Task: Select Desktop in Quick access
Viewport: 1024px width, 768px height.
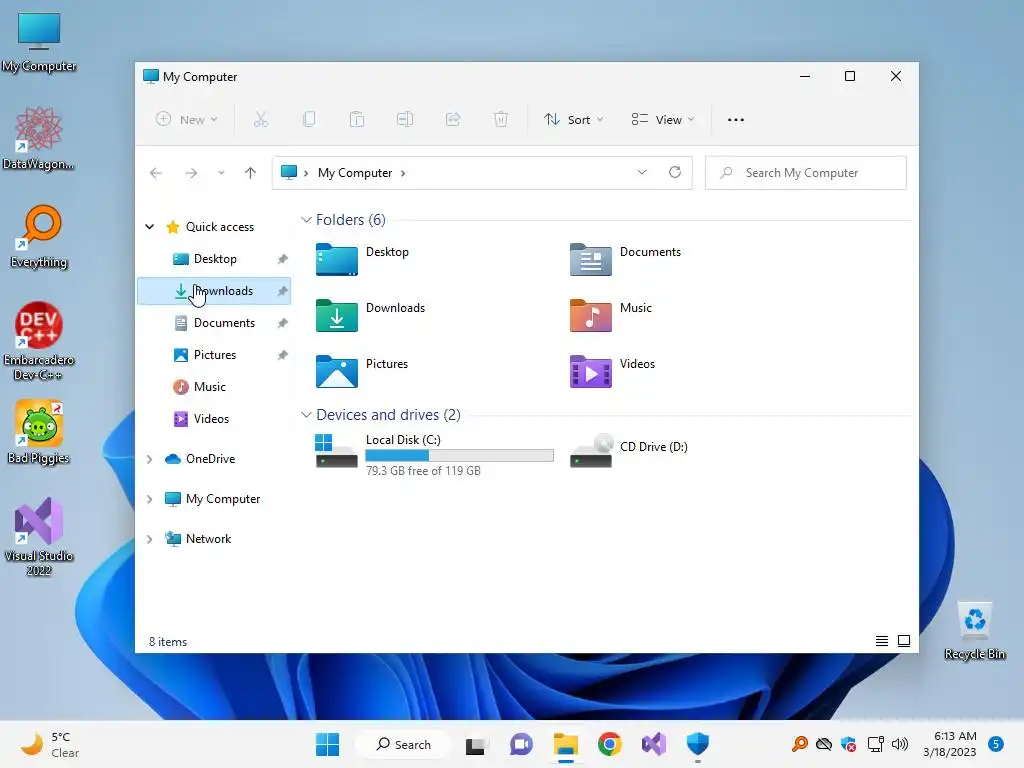Action: (214, 259)
